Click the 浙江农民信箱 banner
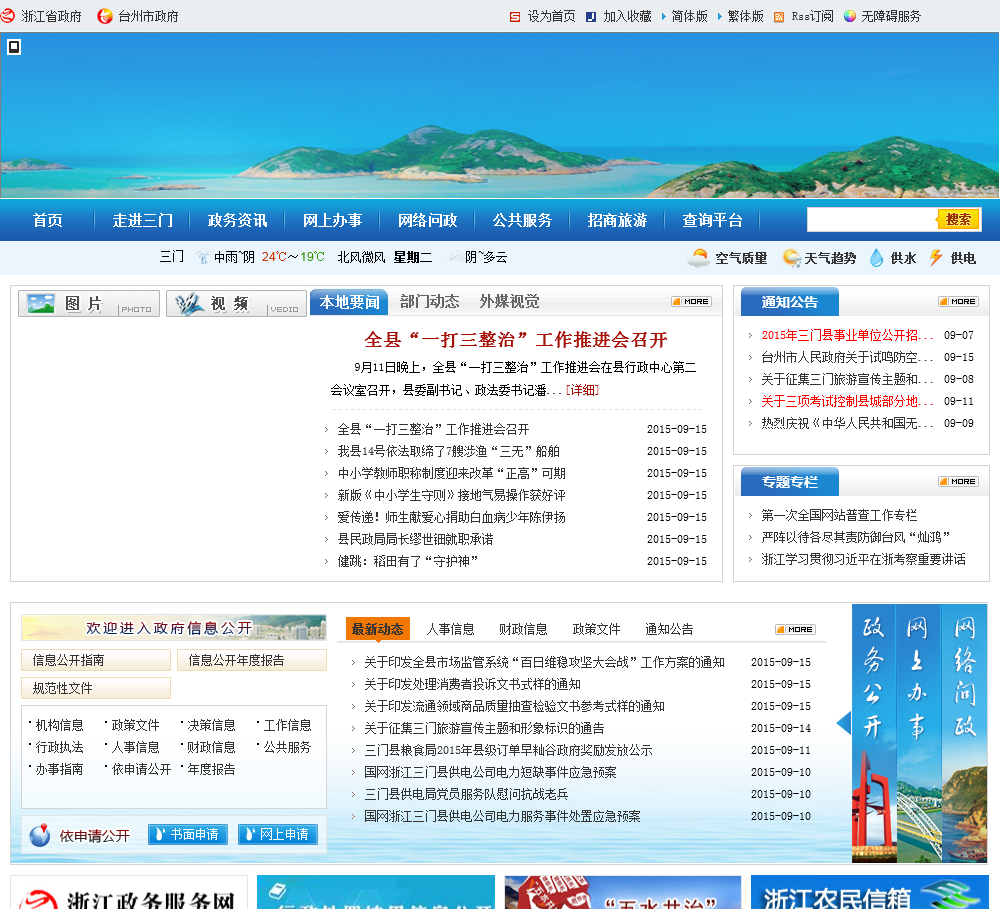Viewport: 1000px width, 909px height. (869, 892)
